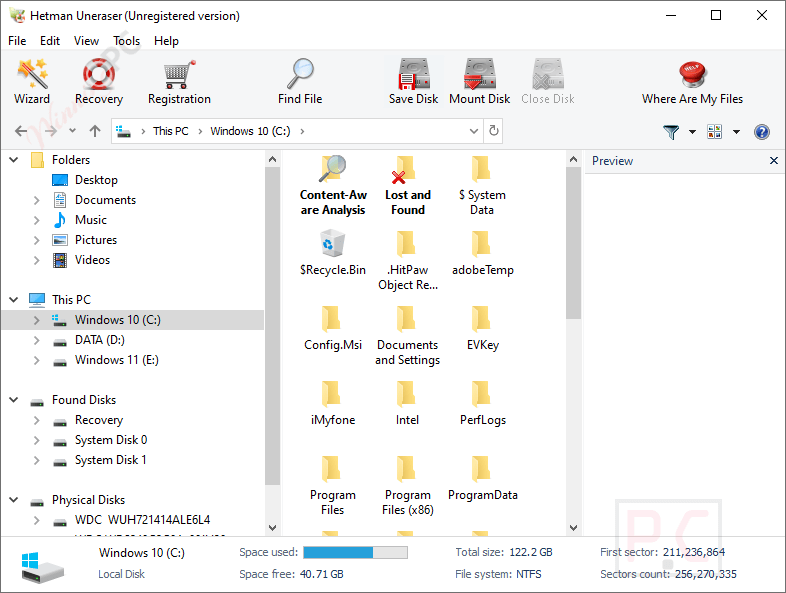
Task: Click the filter funnel icon
Action: (671, 132)
